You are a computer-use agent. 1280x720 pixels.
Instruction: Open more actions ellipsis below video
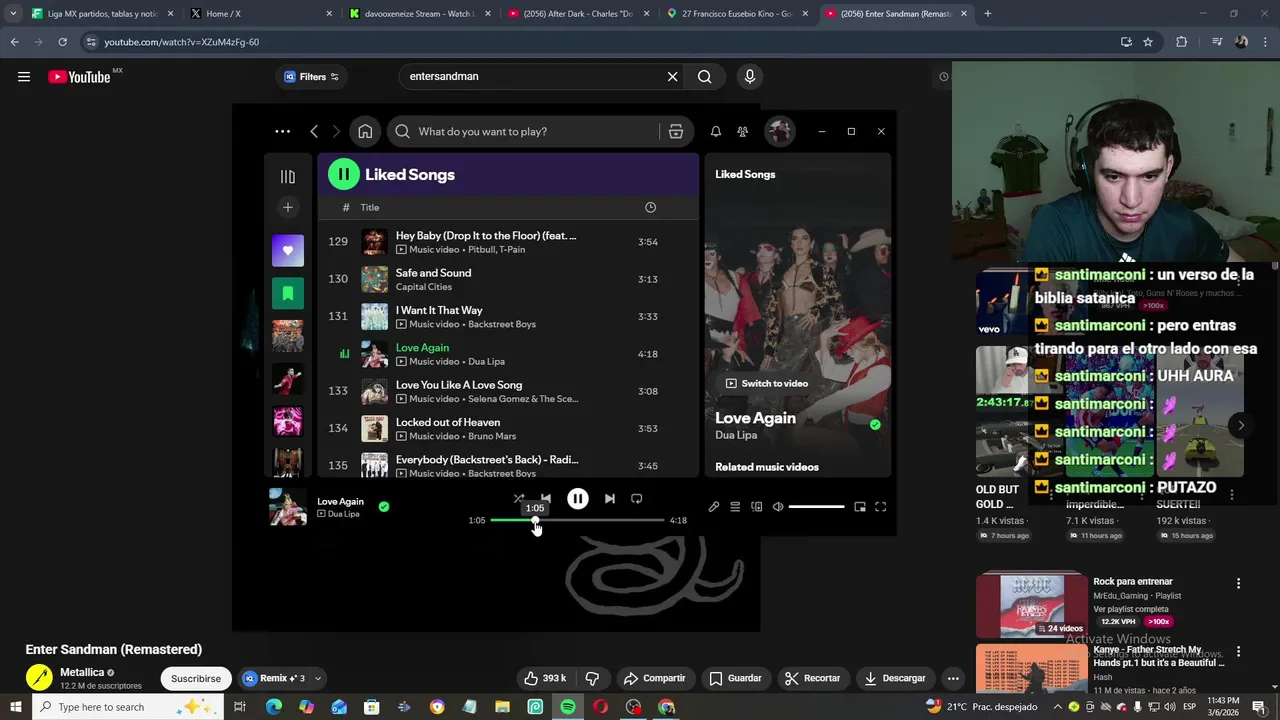[x=953, y=678]
